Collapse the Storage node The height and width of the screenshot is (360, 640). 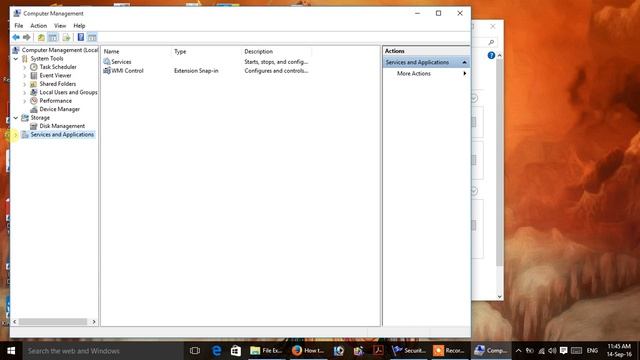tap(16, 118)
